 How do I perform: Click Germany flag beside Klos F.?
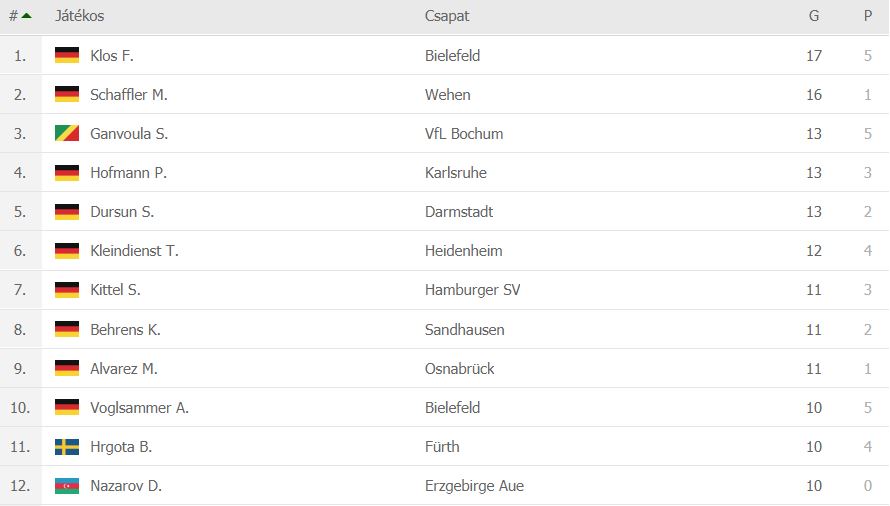click(x=67, y=55)
